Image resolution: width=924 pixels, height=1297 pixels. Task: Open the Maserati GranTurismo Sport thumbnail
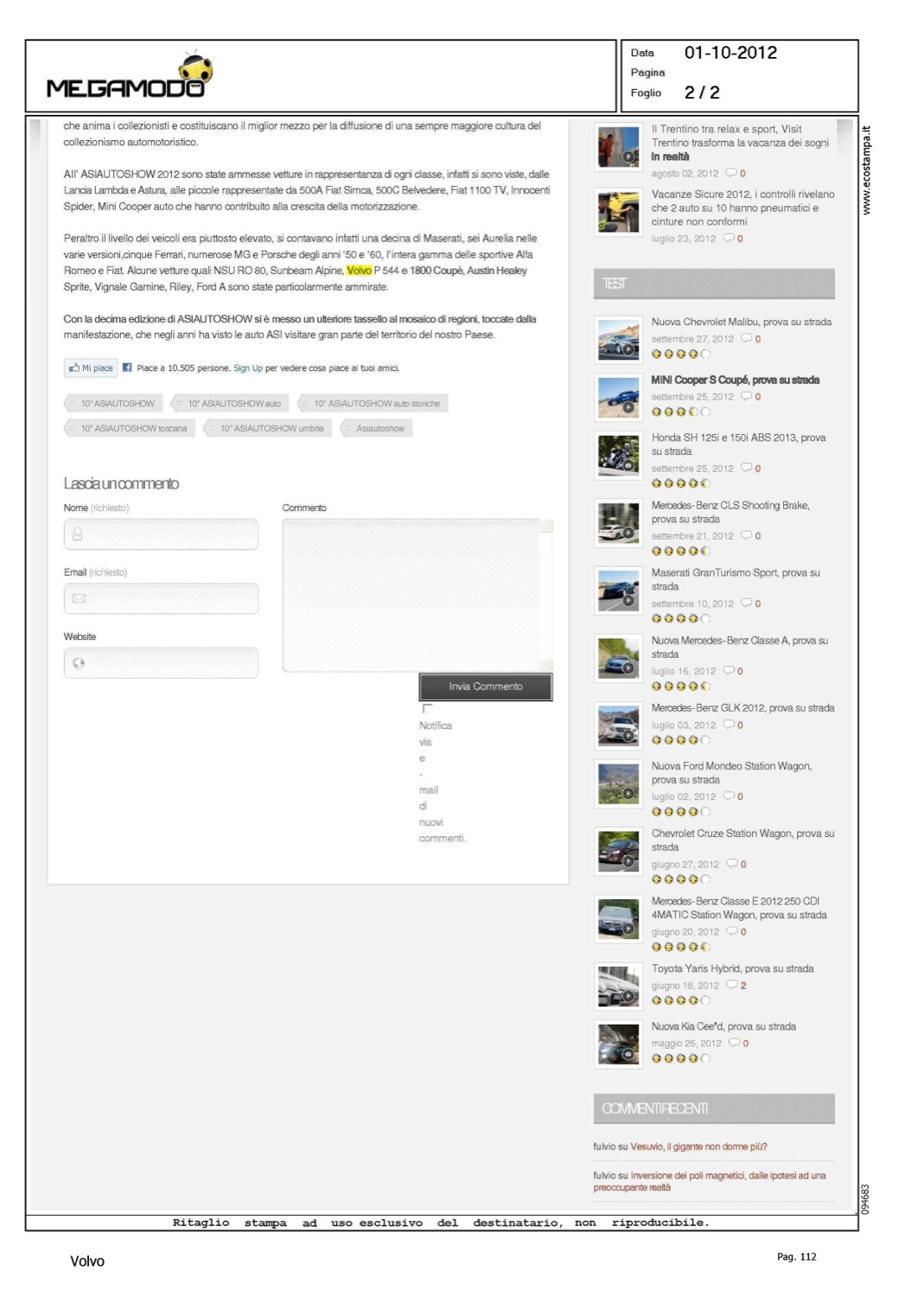coord(619,591)
